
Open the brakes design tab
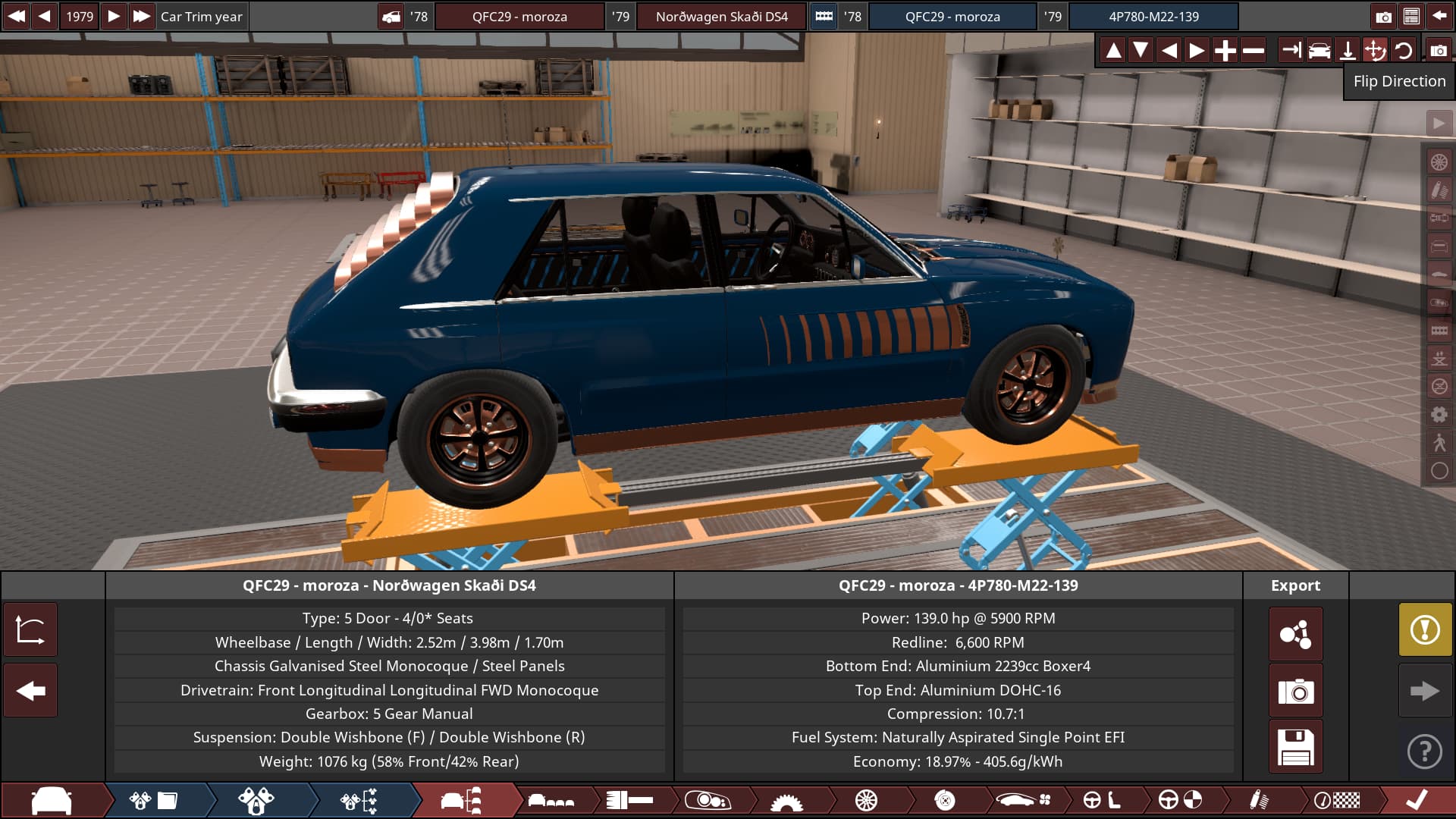pos(944,800)
